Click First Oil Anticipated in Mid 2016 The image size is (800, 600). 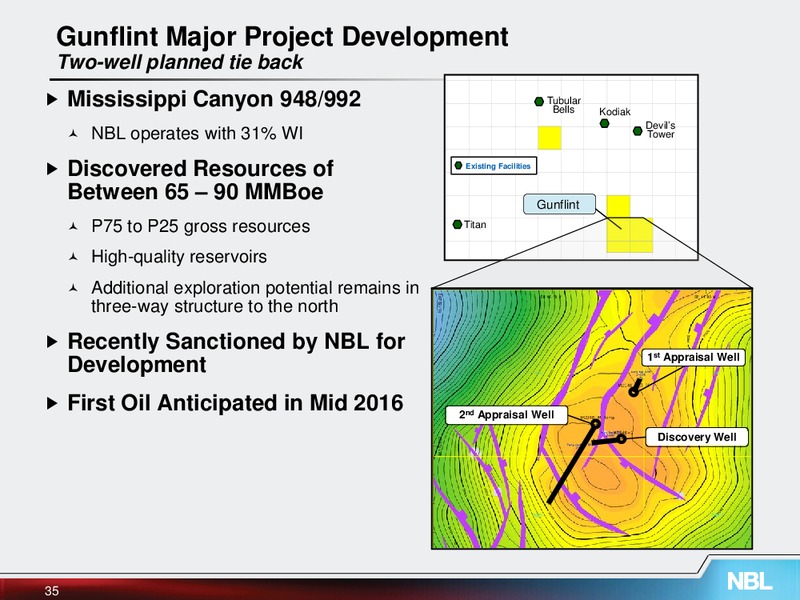[x=235, y=403]
